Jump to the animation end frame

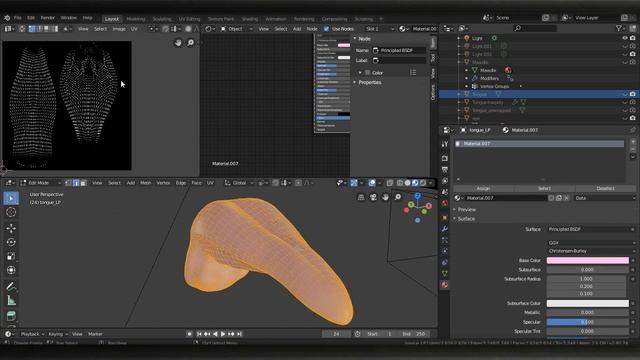pos(240,334)
